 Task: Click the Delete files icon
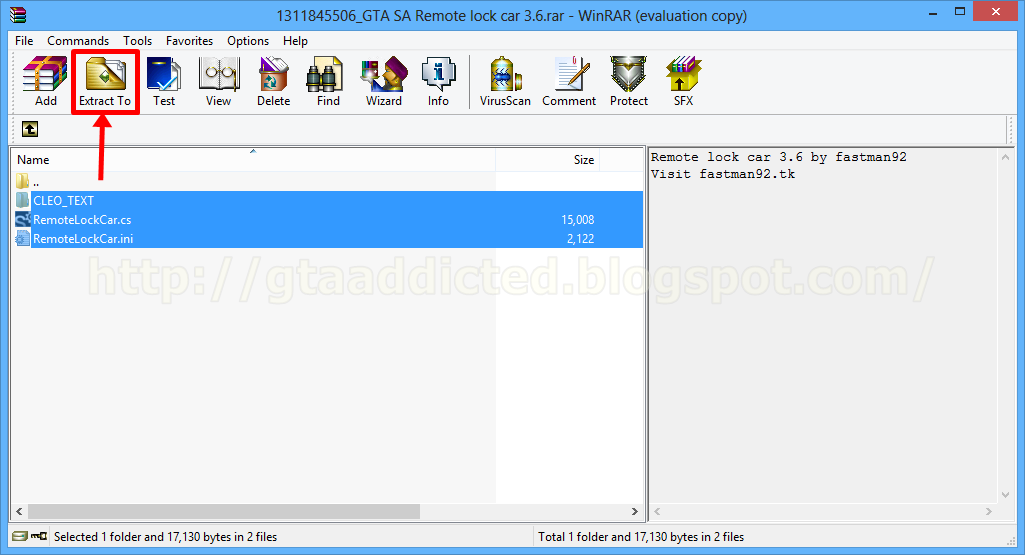pos(273,81)
